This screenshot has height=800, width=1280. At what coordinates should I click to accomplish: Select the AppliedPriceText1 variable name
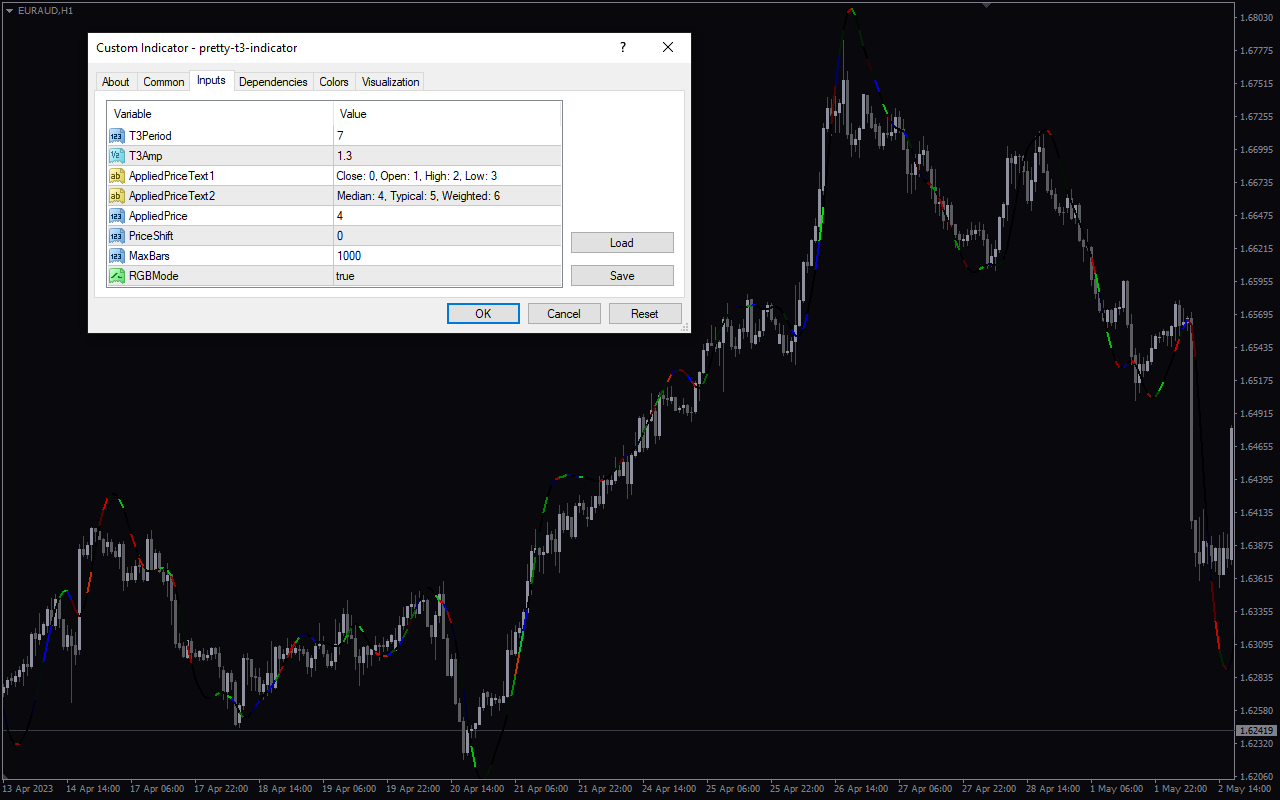[172, 176]
